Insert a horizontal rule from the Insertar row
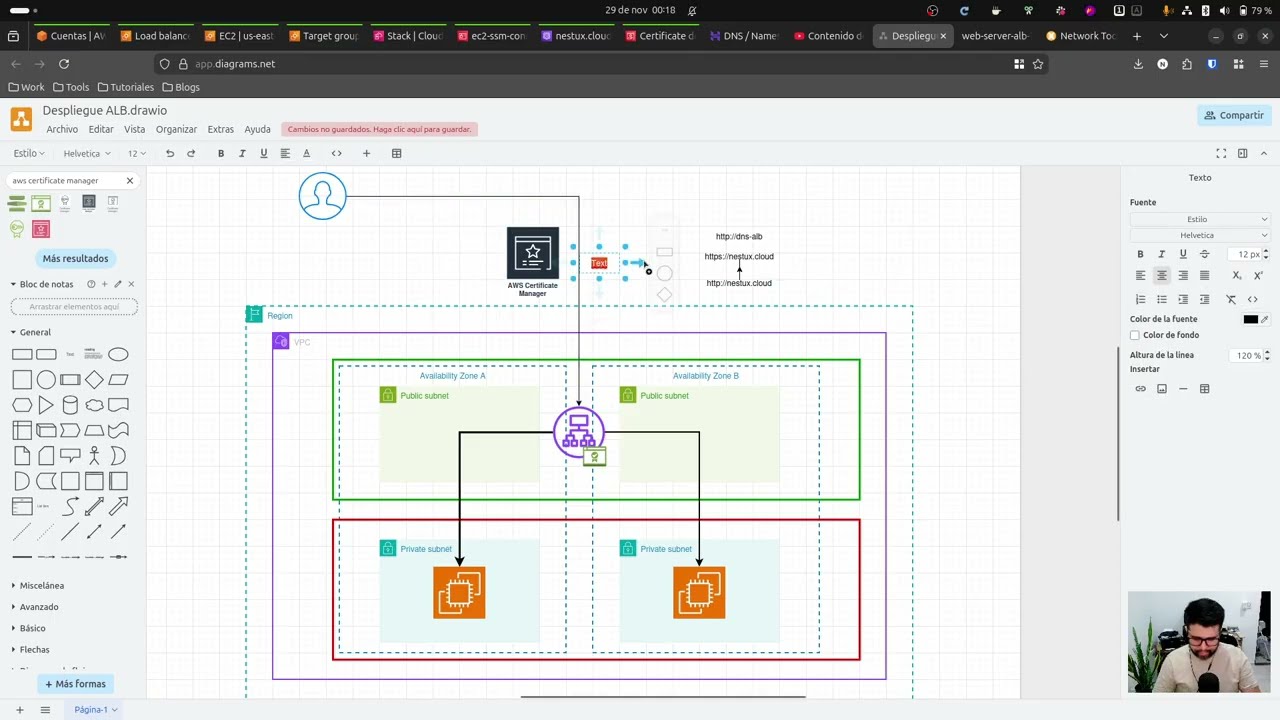 click(1183, 388)
